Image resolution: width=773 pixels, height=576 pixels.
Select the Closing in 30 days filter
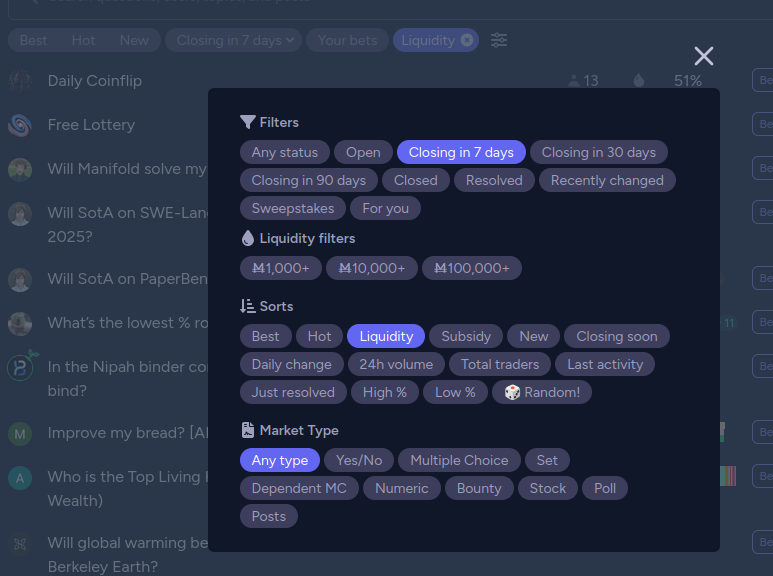[x=598, y=152]
